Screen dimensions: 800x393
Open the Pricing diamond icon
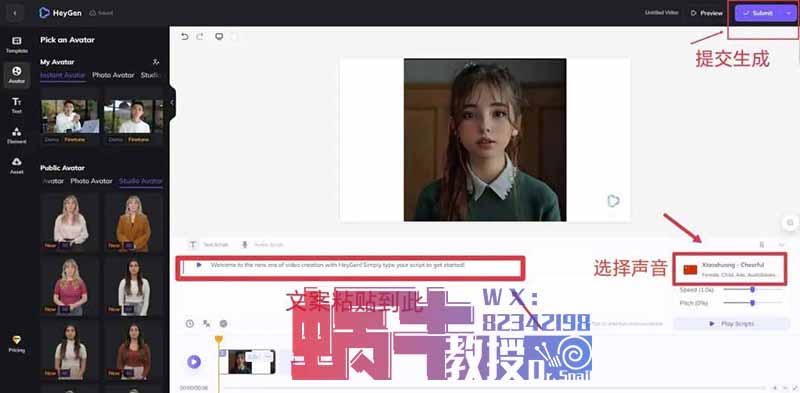click(17, 344)
